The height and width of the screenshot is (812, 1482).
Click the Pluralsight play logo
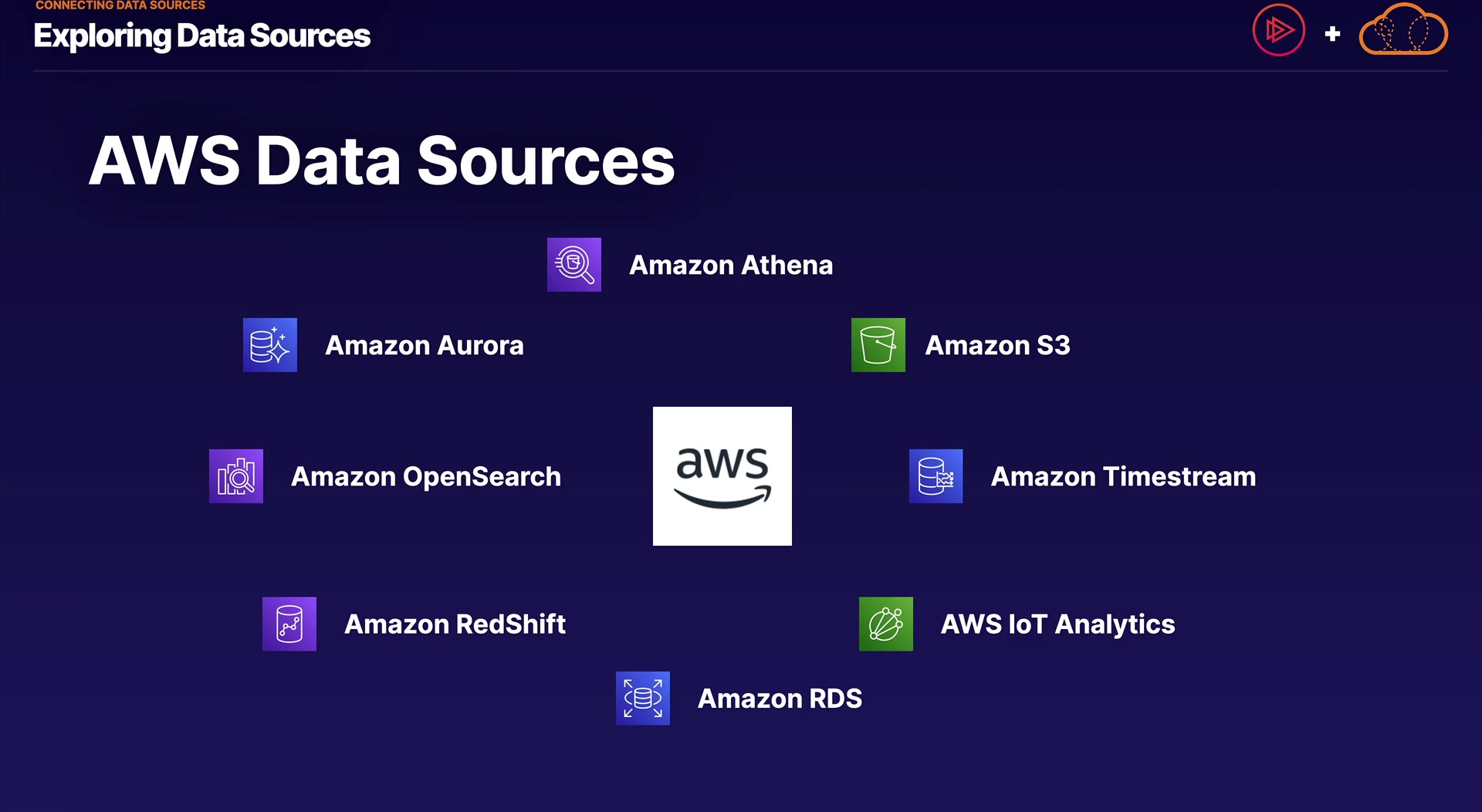pos(1278,31)
